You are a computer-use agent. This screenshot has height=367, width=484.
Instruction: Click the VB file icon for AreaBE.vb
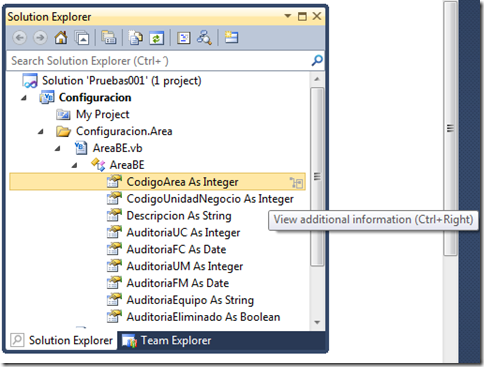pos(80,148)
